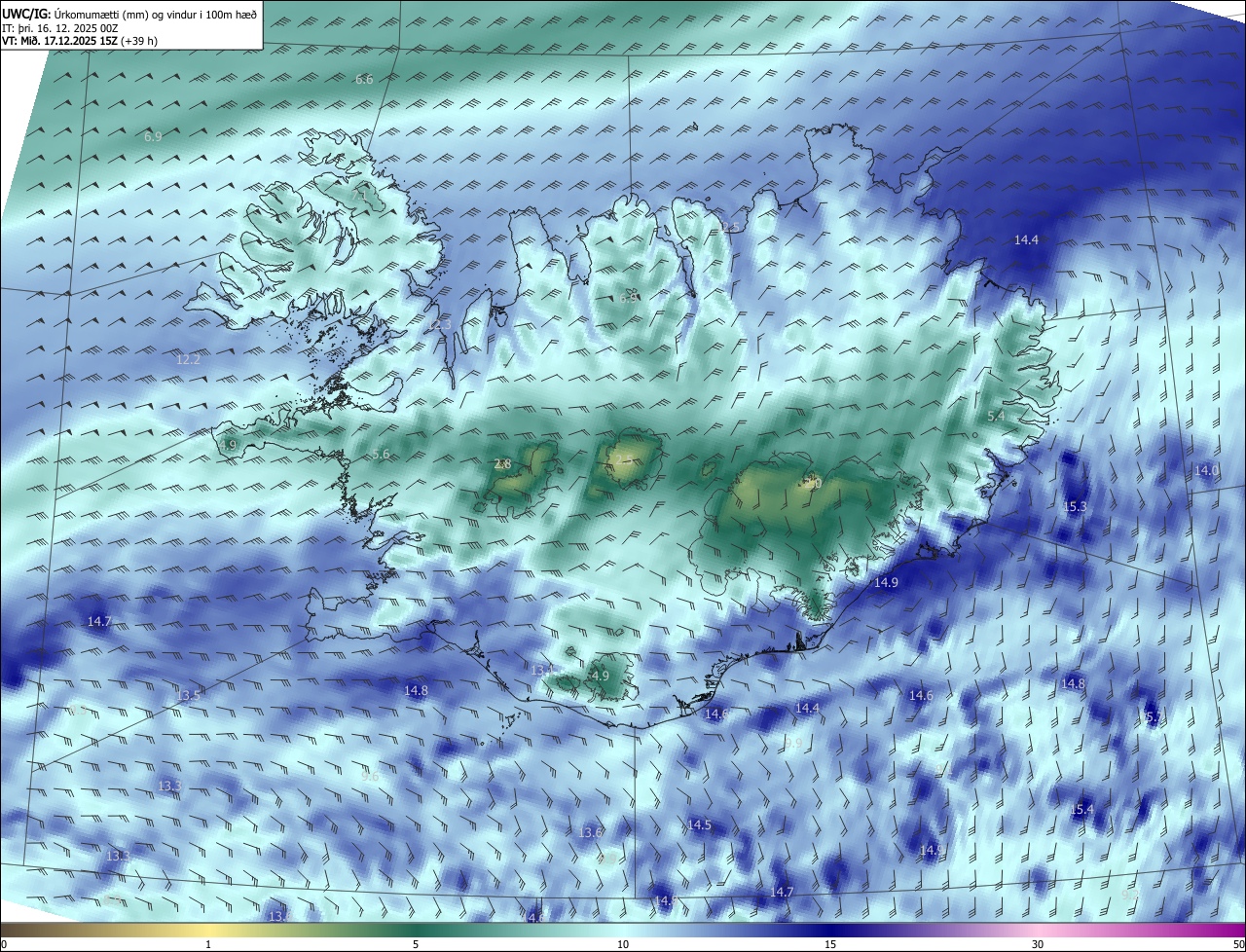Click the map value 15.3
This screenshot has width=1246, height=952.
tap(1074, 507)
